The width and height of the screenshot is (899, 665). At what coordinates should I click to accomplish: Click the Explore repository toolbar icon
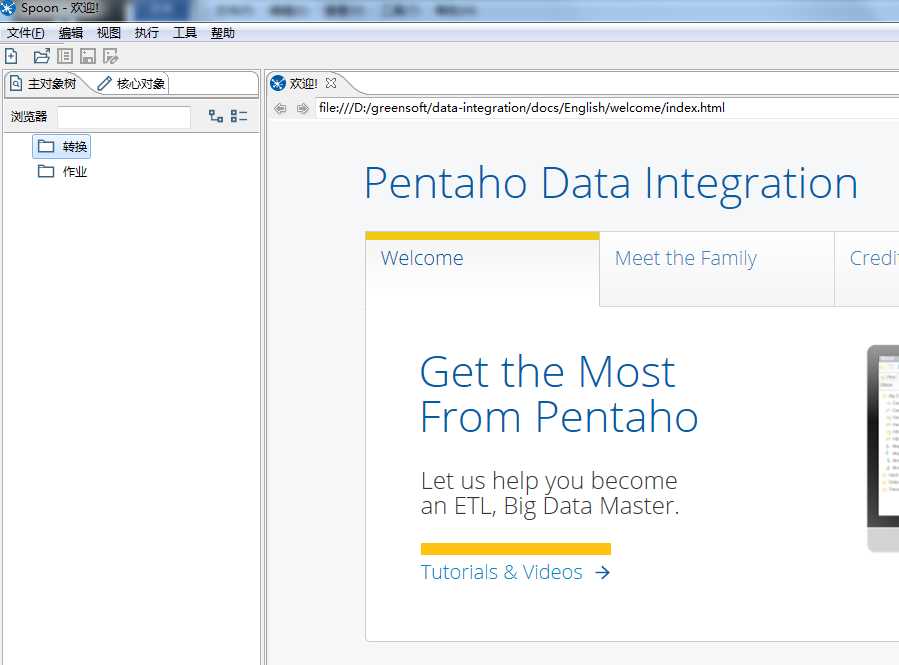click(x=65, y=56)
